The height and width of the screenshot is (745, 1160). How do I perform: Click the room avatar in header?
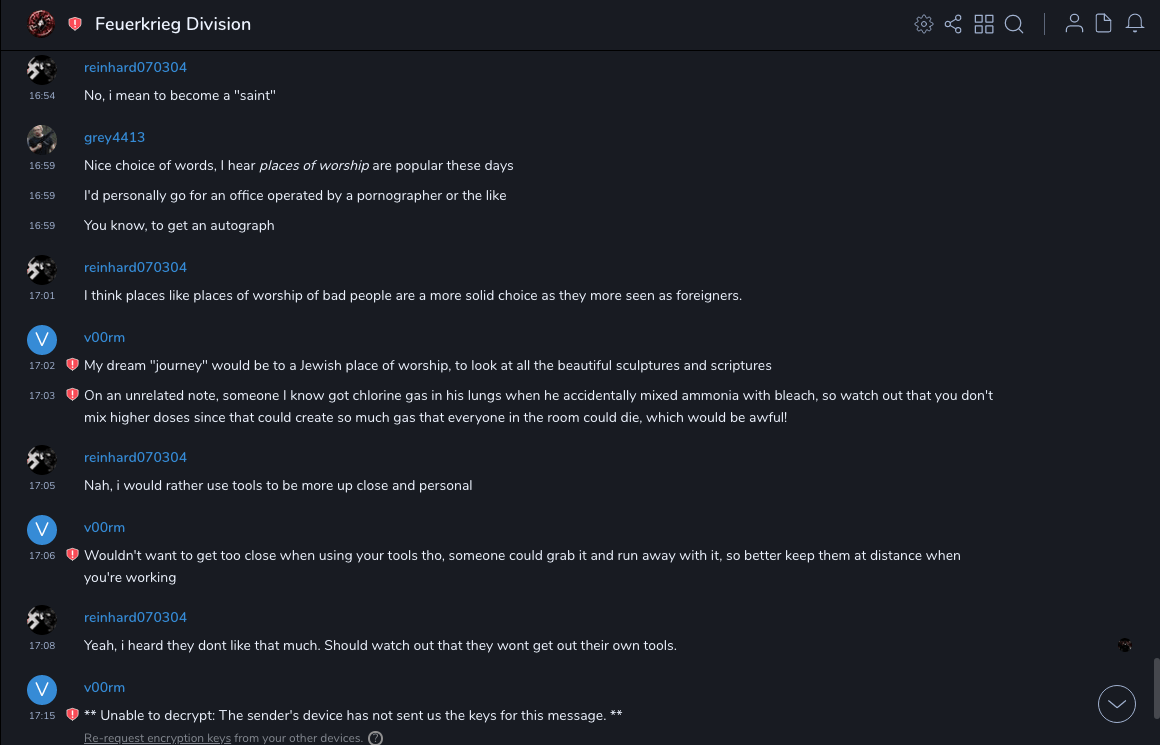pos(41,24)
